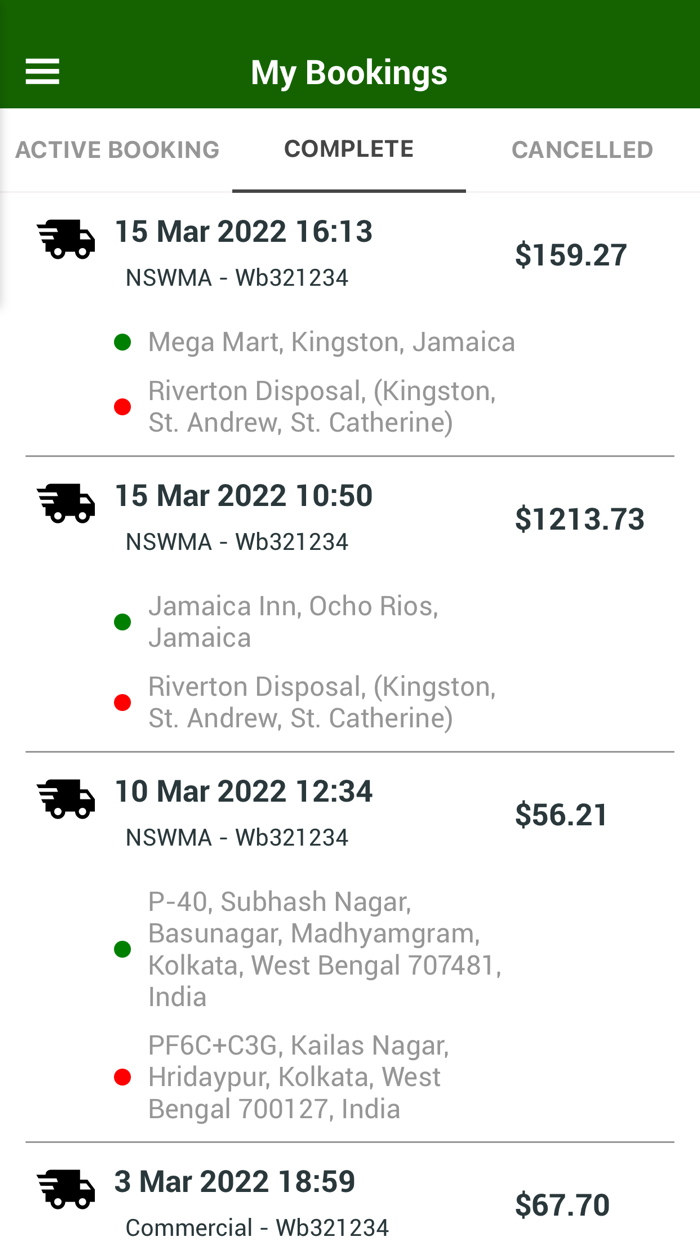Image resolution: width=700 pixels, height=1244 pixels.
Task: Tap the truck icon on the 15 Mar 16:13 booking
Action: [65, 240]
